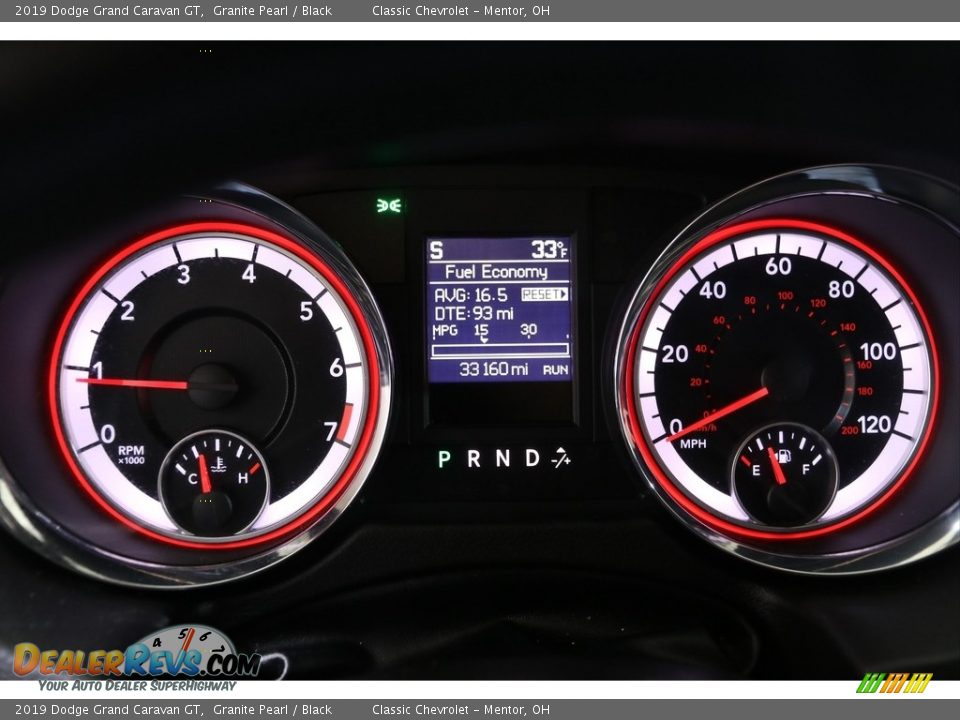This screenshot has width=960, height=720.
Task: Click the 'Fuel Economy' heading text
Action: pos(496,272)
